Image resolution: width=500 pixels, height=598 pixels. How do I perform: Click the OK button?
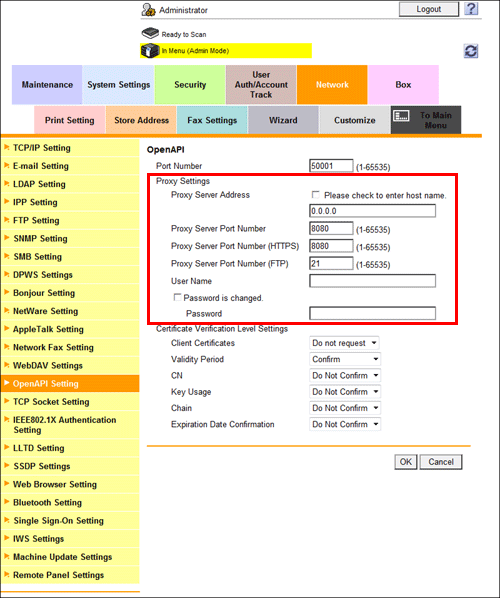click(x=405, y=462)
